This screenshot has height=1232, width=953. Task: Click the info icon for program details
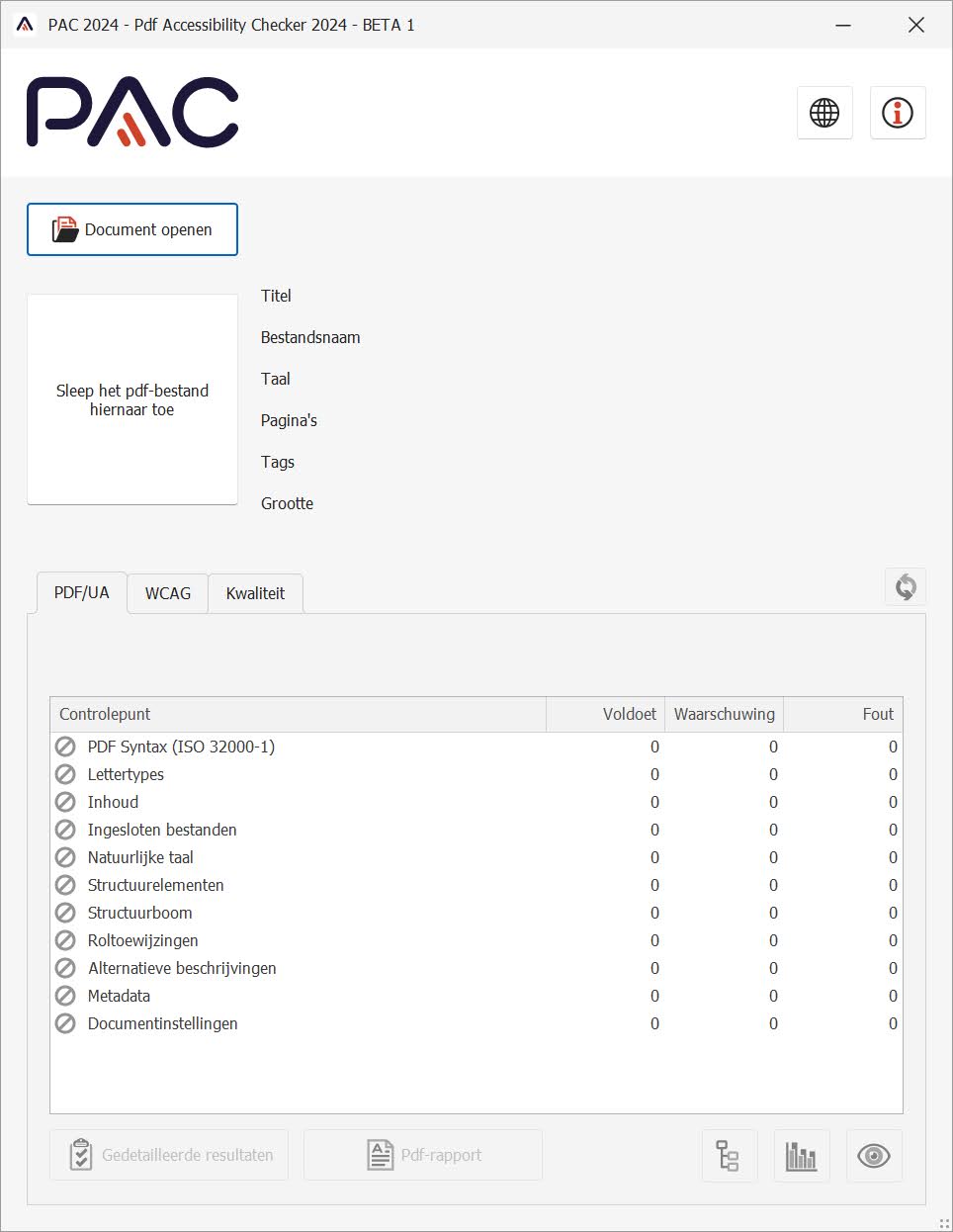[898, 112]
